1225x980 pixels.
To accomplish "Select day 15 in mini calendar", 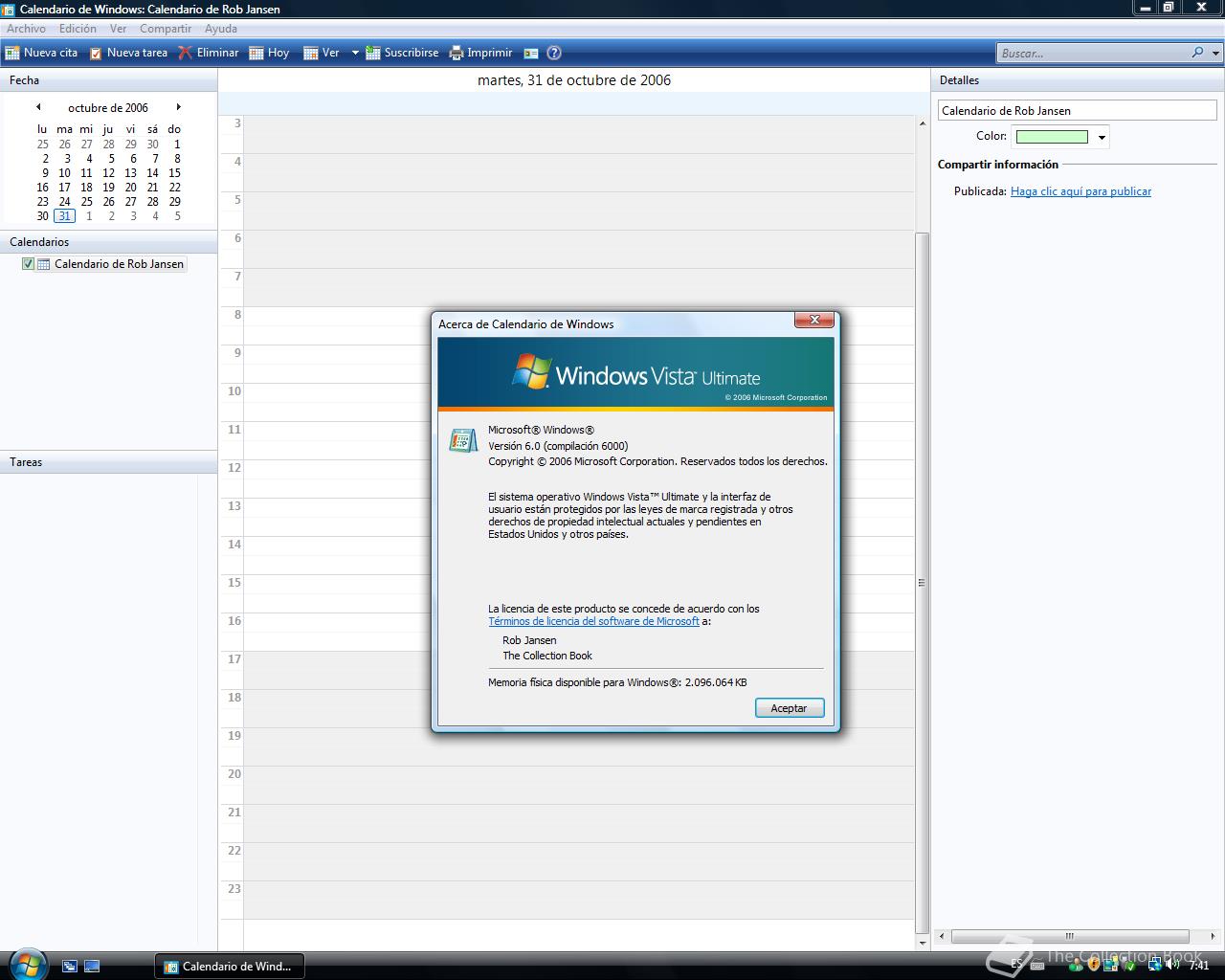I will point(174,173).
